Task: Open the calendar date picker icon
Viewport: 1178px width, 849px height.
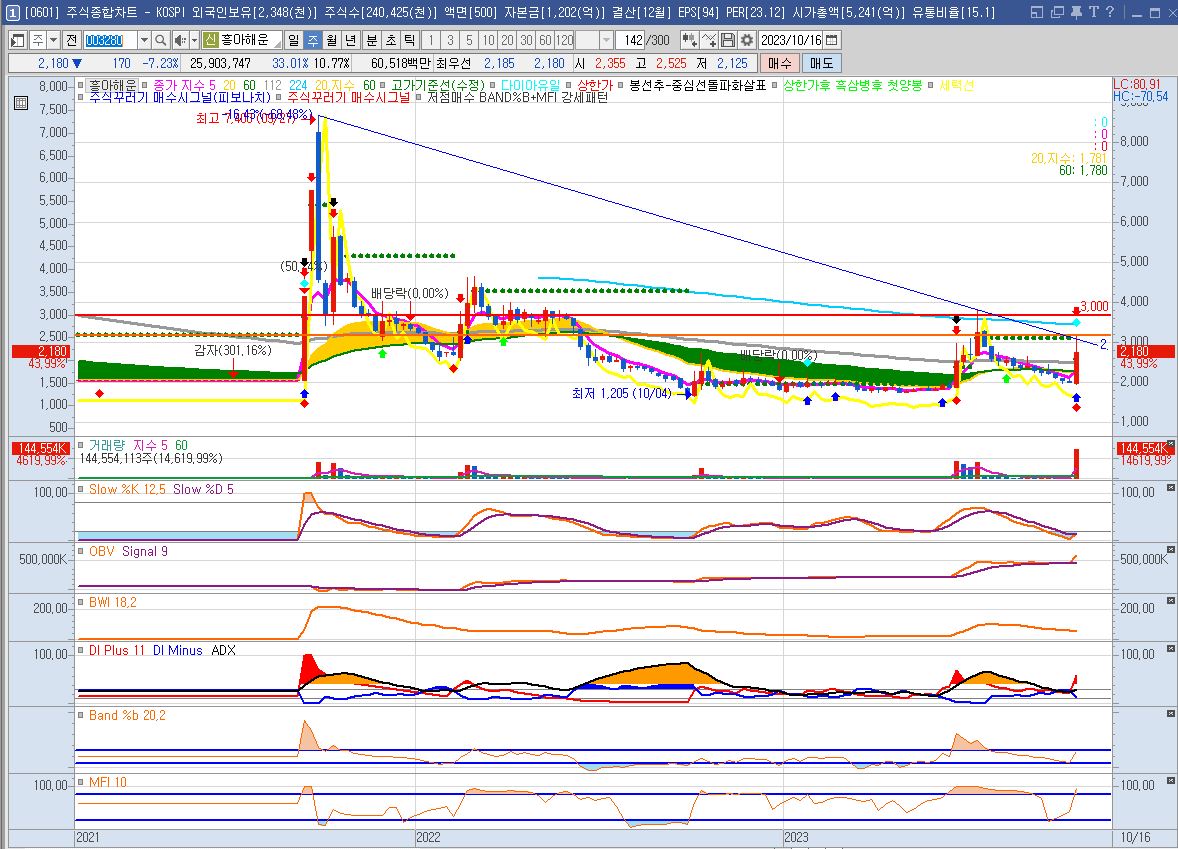Action: (832, 40)
